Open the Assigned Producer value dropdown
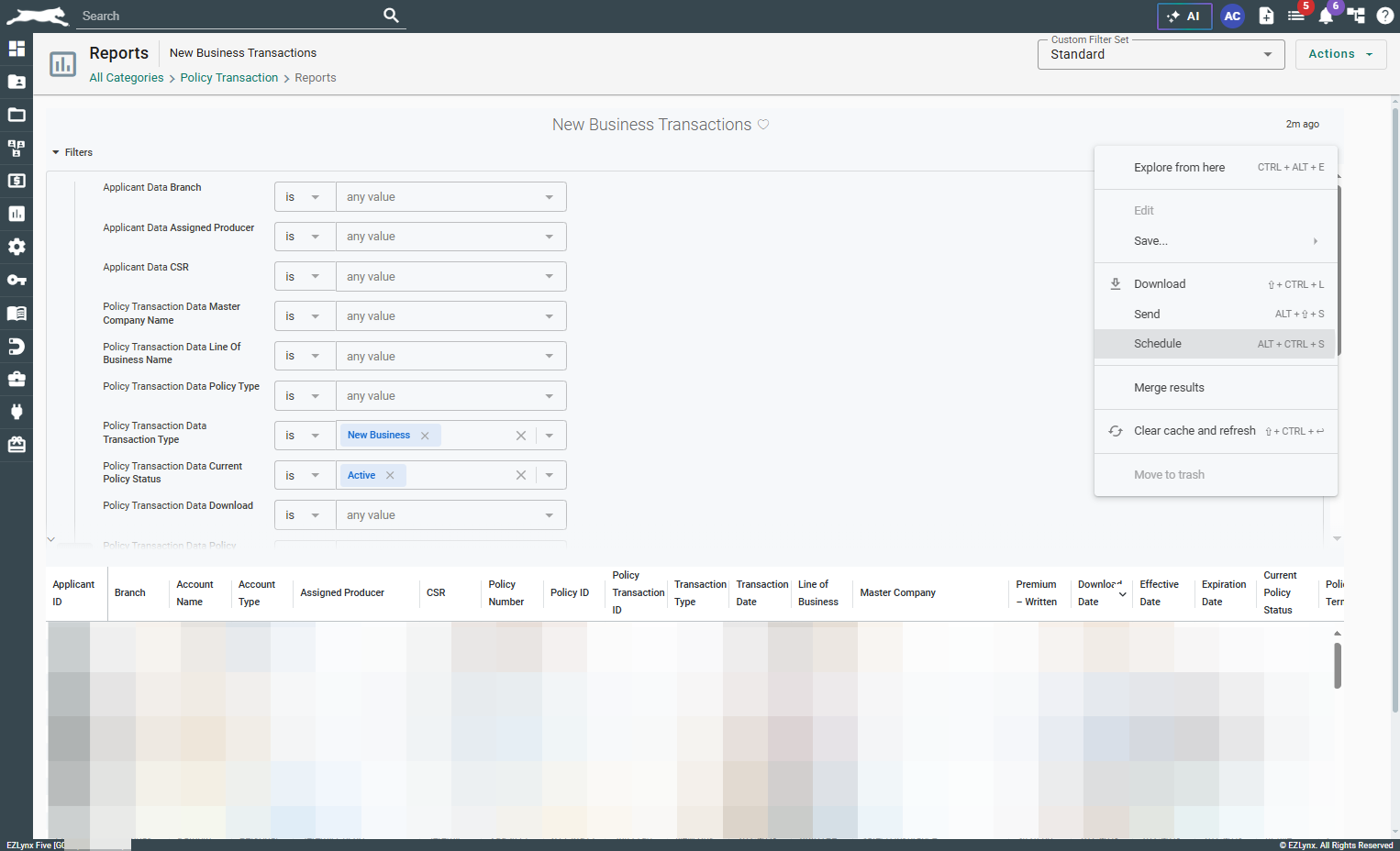1400x851 pixels. pyautogui.click(x=450, y=237)
